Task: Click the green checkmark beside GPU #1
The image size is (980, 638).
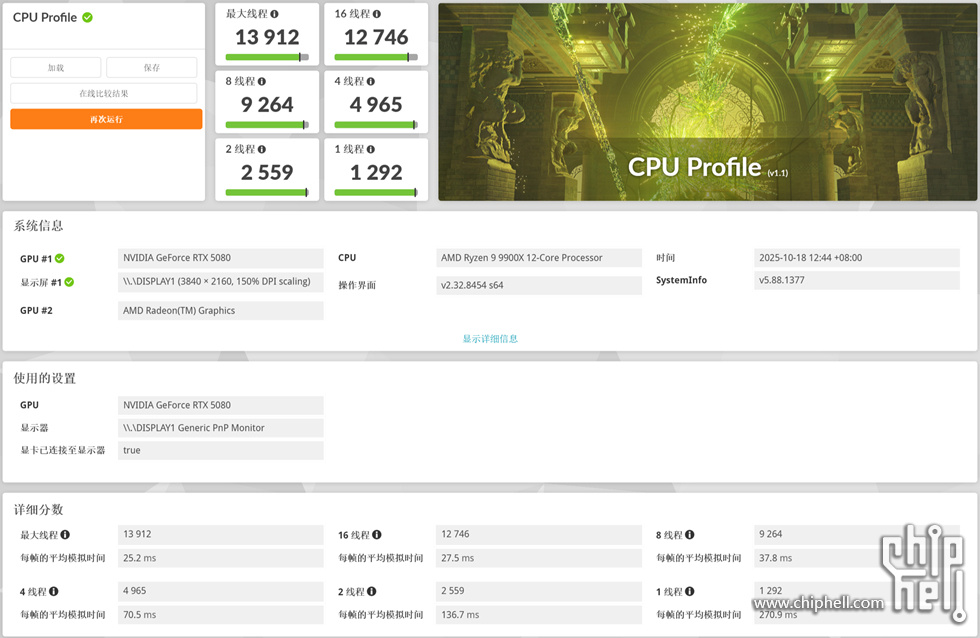Action: pyautogui.click(x=60, y=259)
